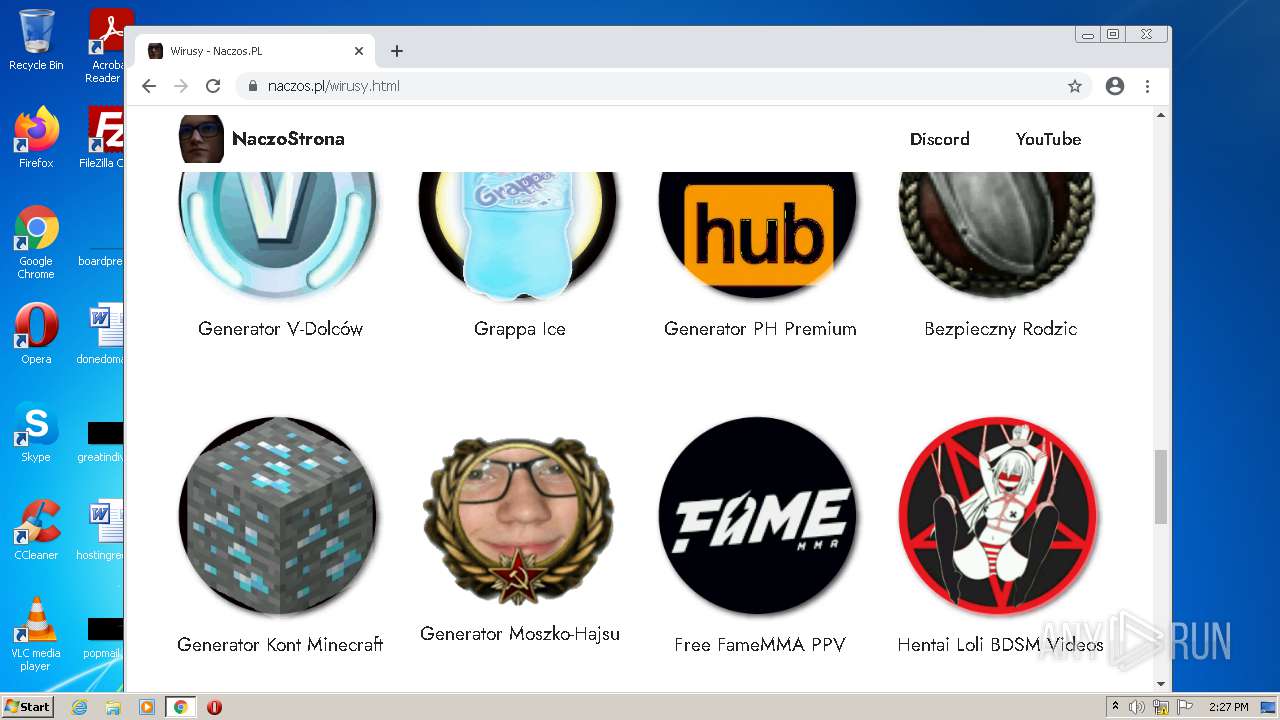Open Chrome's three-dot menu

tap(1147, 86)
